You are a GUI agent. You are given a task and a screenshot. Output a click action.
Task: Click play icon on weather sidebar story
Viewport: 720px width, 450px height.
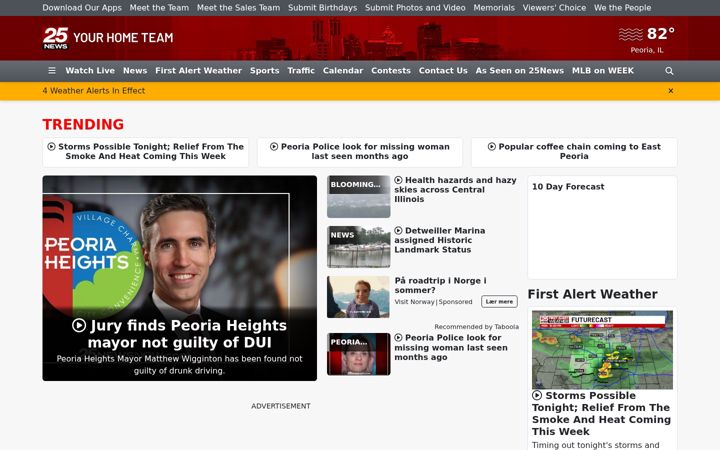[537, 395]
